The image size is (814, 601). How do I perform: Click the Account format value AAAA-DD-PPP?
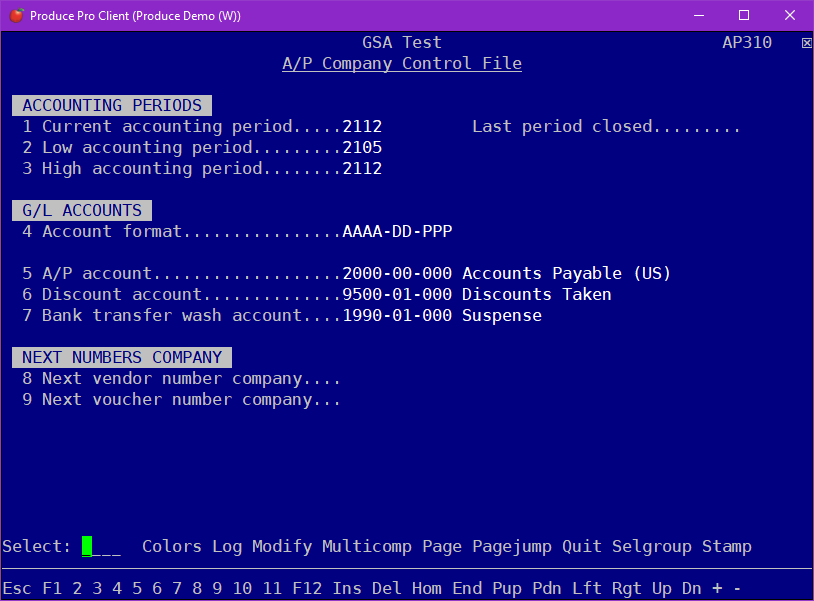(397, 231)
